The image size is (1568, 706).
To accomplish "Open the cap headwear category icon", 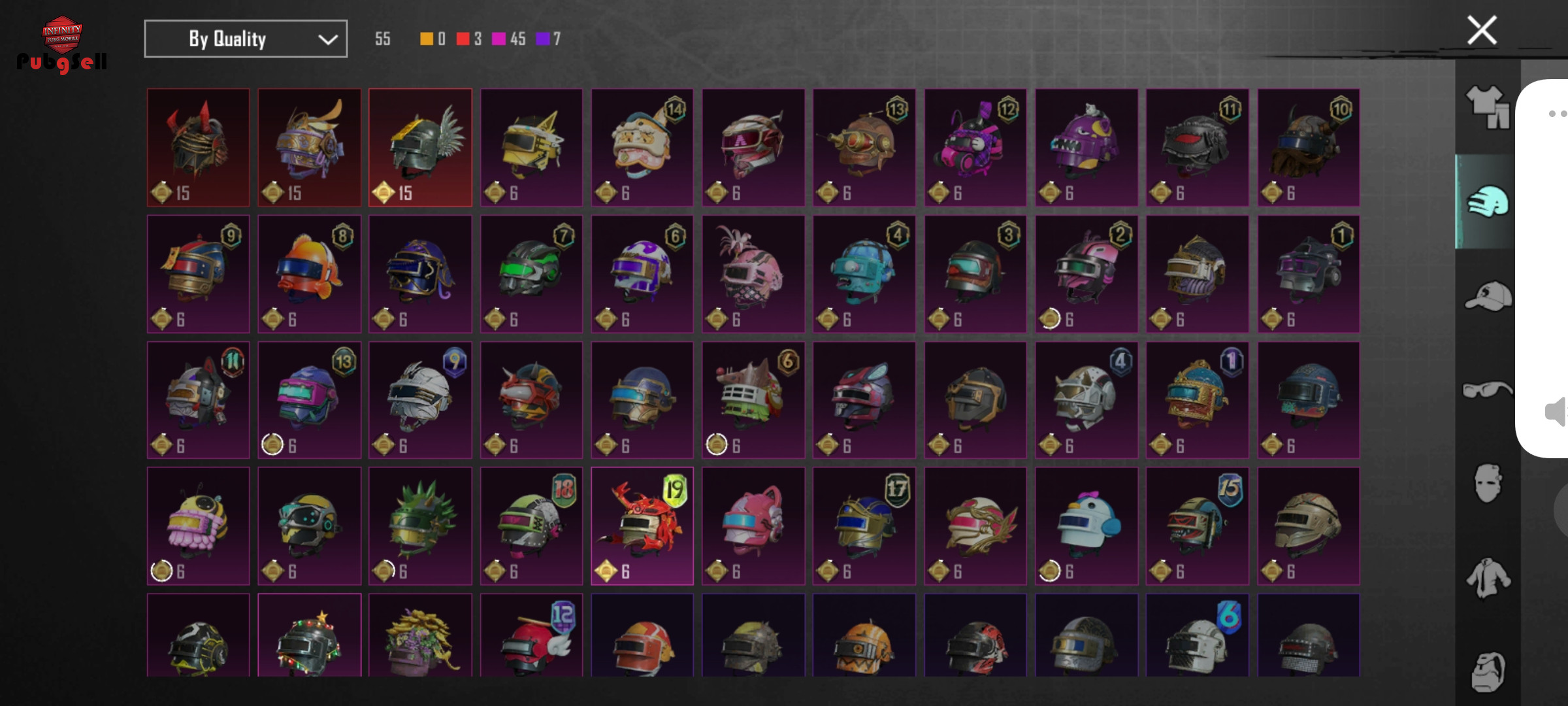I will click(x=1488, y=296).
